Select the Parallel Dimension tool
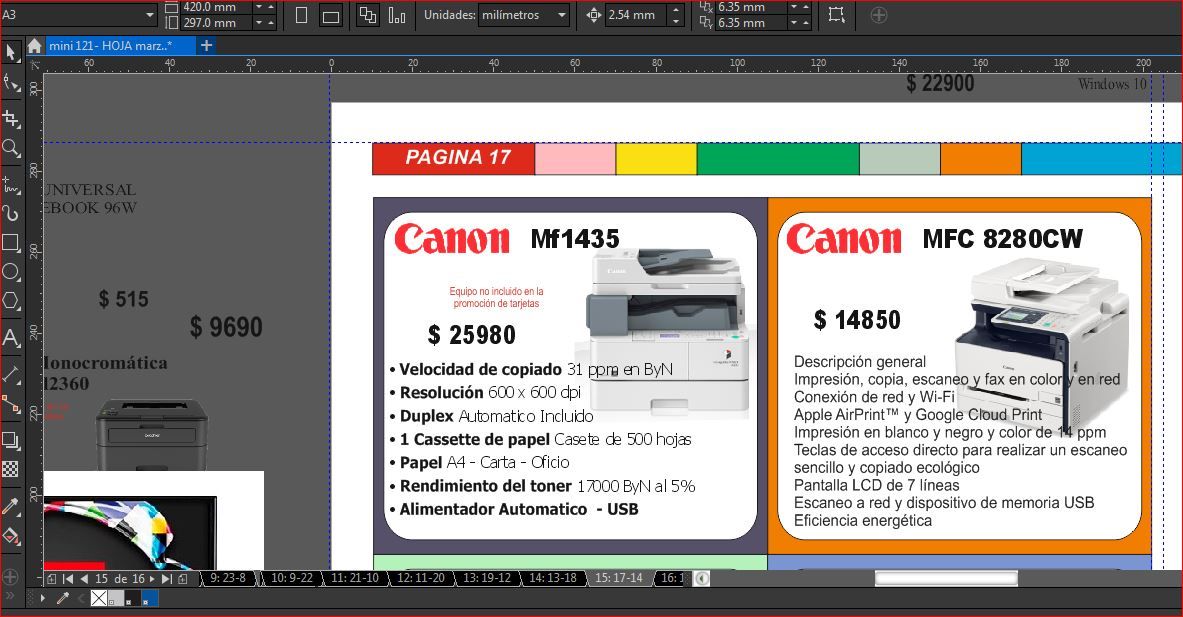 [11, 374]
